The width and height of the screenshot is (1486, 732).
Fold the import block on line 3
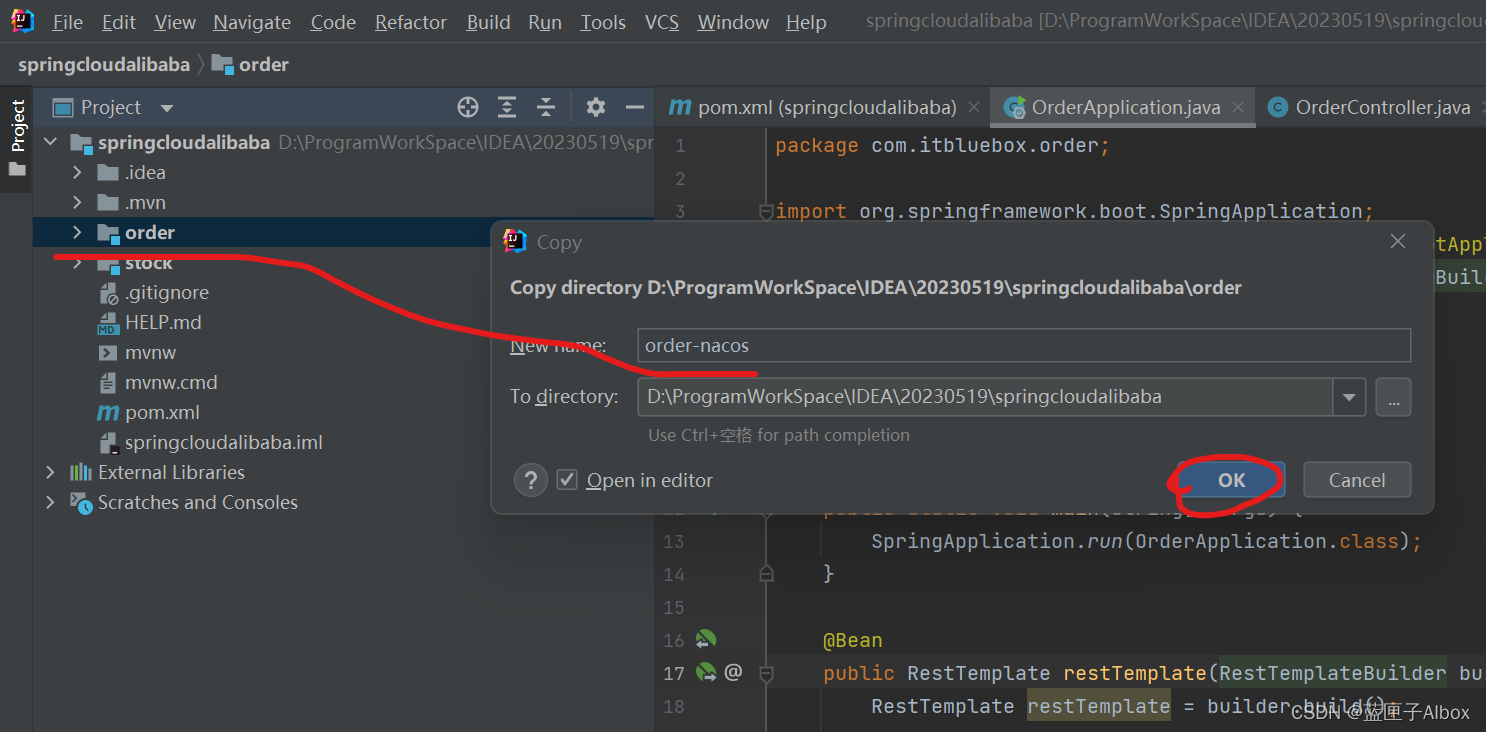tap(766, 211)
